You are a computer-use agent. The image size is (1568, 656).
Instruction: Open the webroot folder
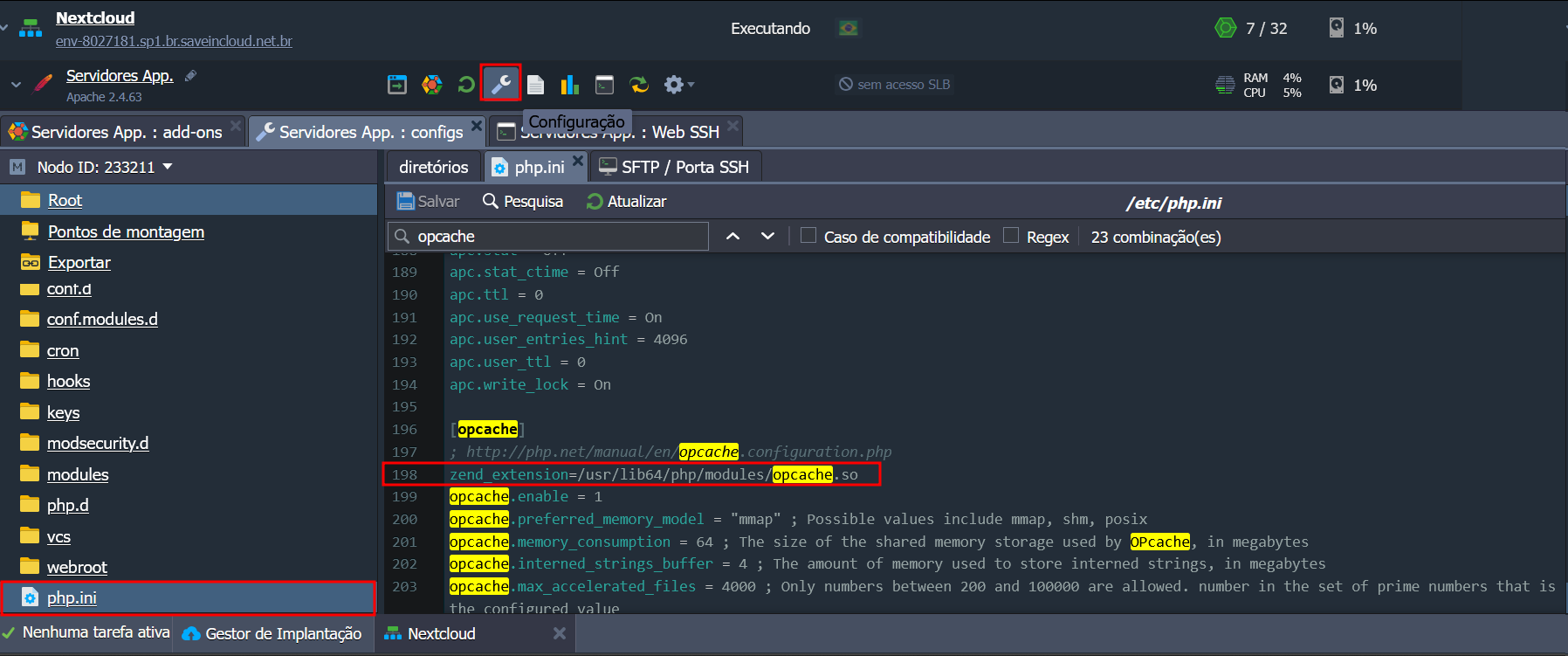(x=77, y=567)
